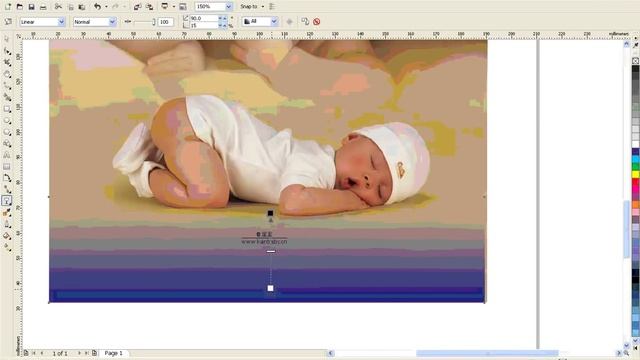This screenshot has width=640, height=360.
Task: Select the Fill bucket tool in the toolbox
Action: [7, 236]
